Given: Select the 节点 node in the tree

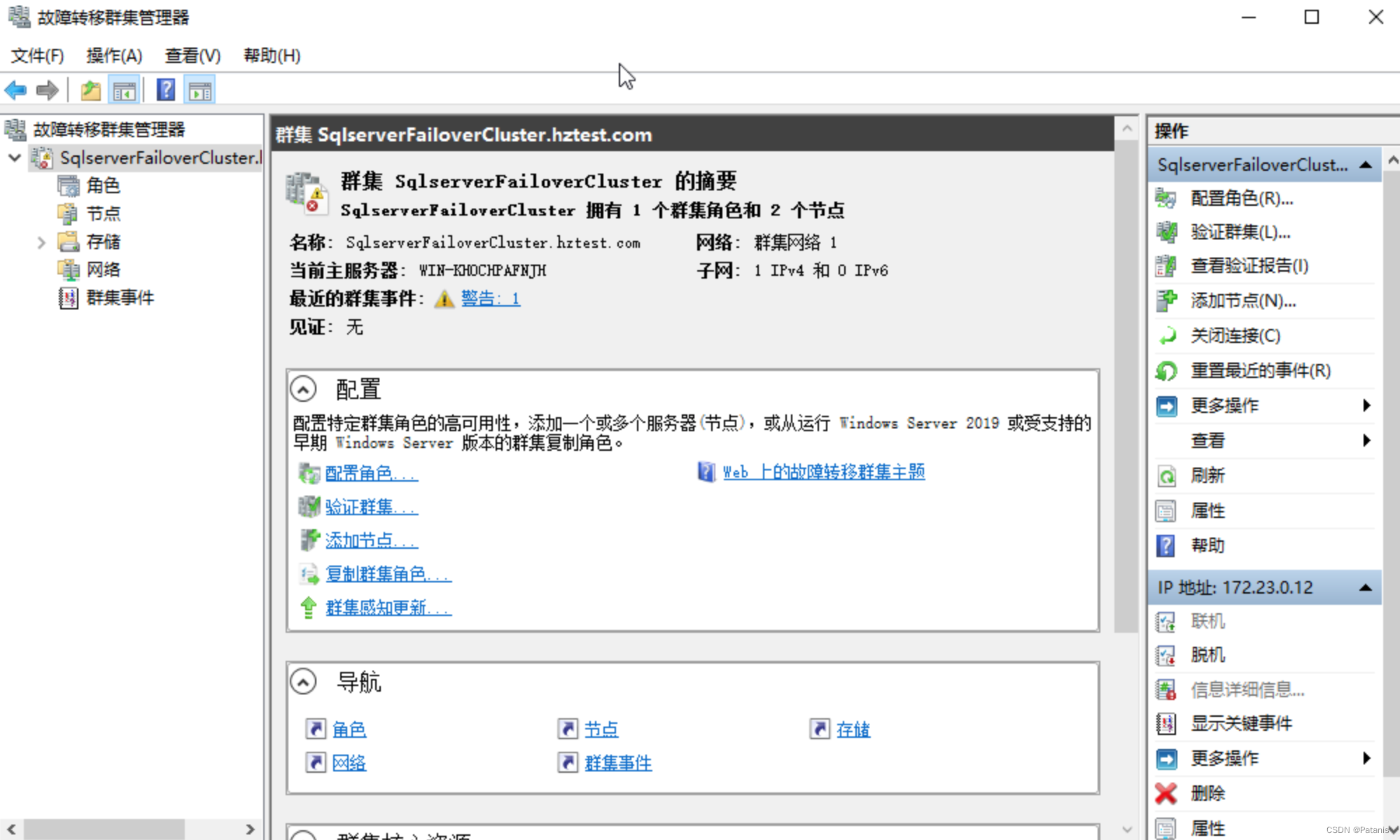Looking at the screenshot, I should [x=103, y=213].
